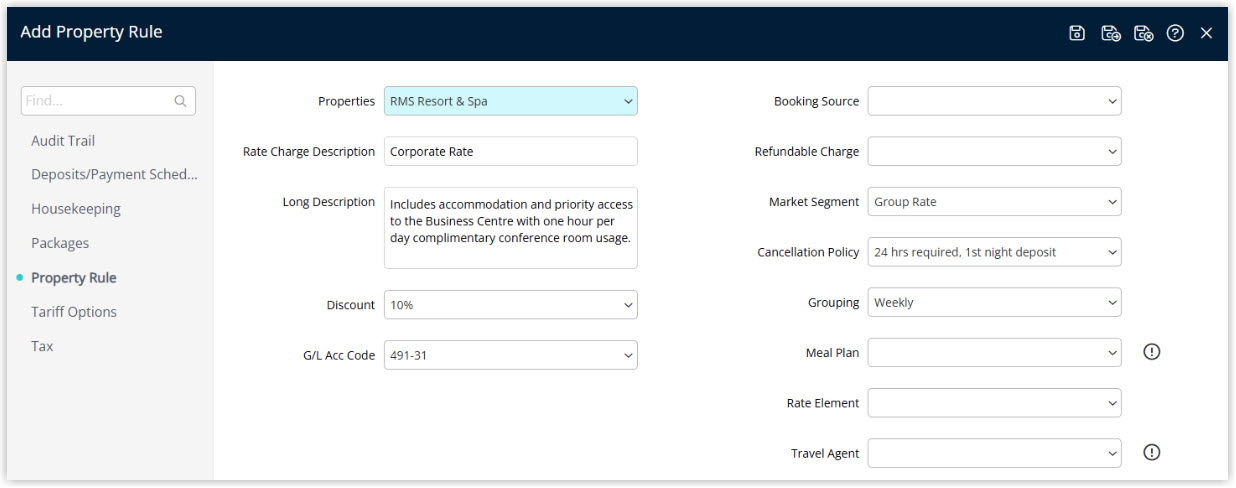Click the Rate Charge Description field
Image resolution: width=1236 pixels, height=488 pixels.
510,151
